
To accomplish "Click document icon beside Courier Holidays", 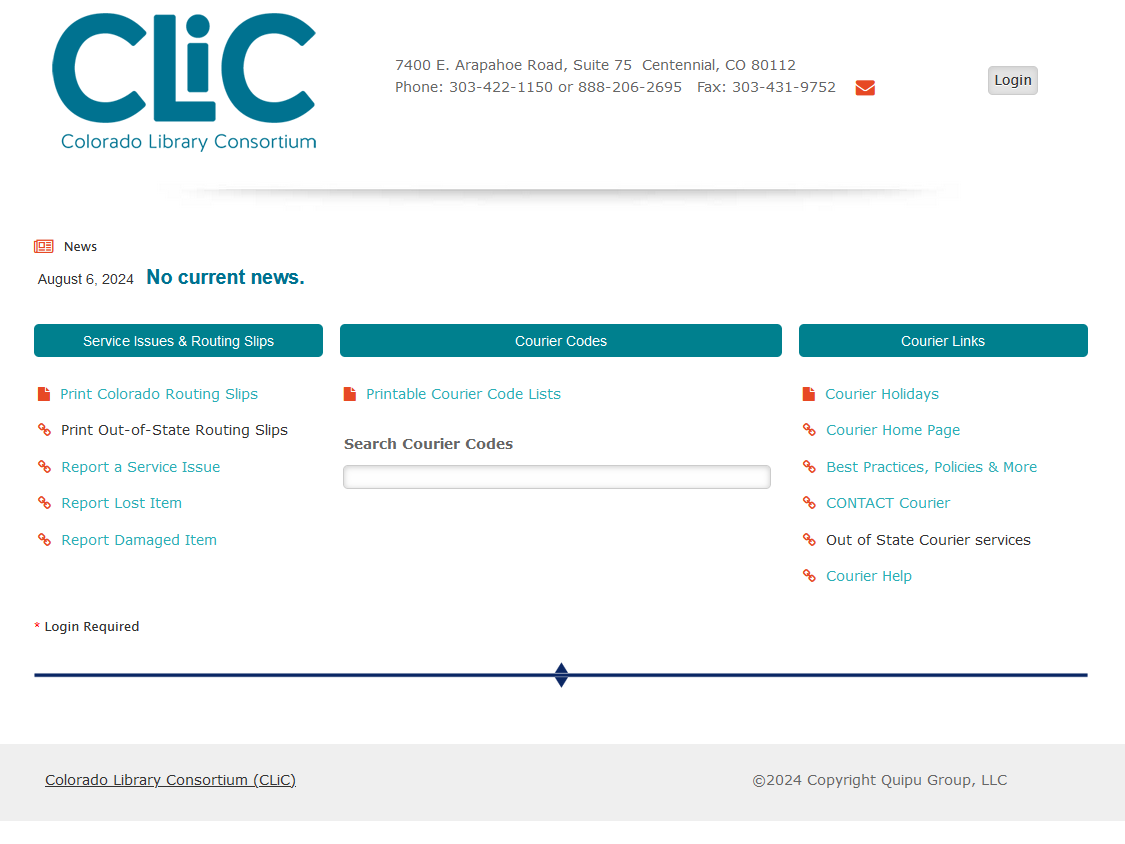I will point(808,394).
